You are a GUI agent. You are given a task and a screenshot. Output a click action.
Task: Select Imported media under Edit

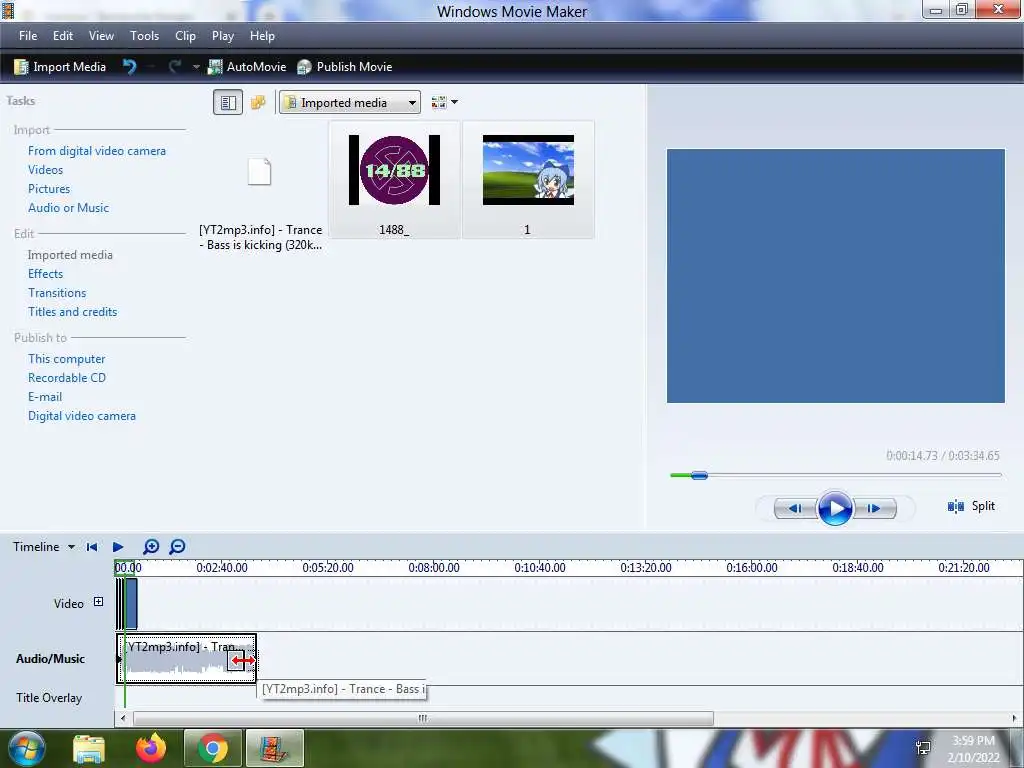click(x=70, y=255)
